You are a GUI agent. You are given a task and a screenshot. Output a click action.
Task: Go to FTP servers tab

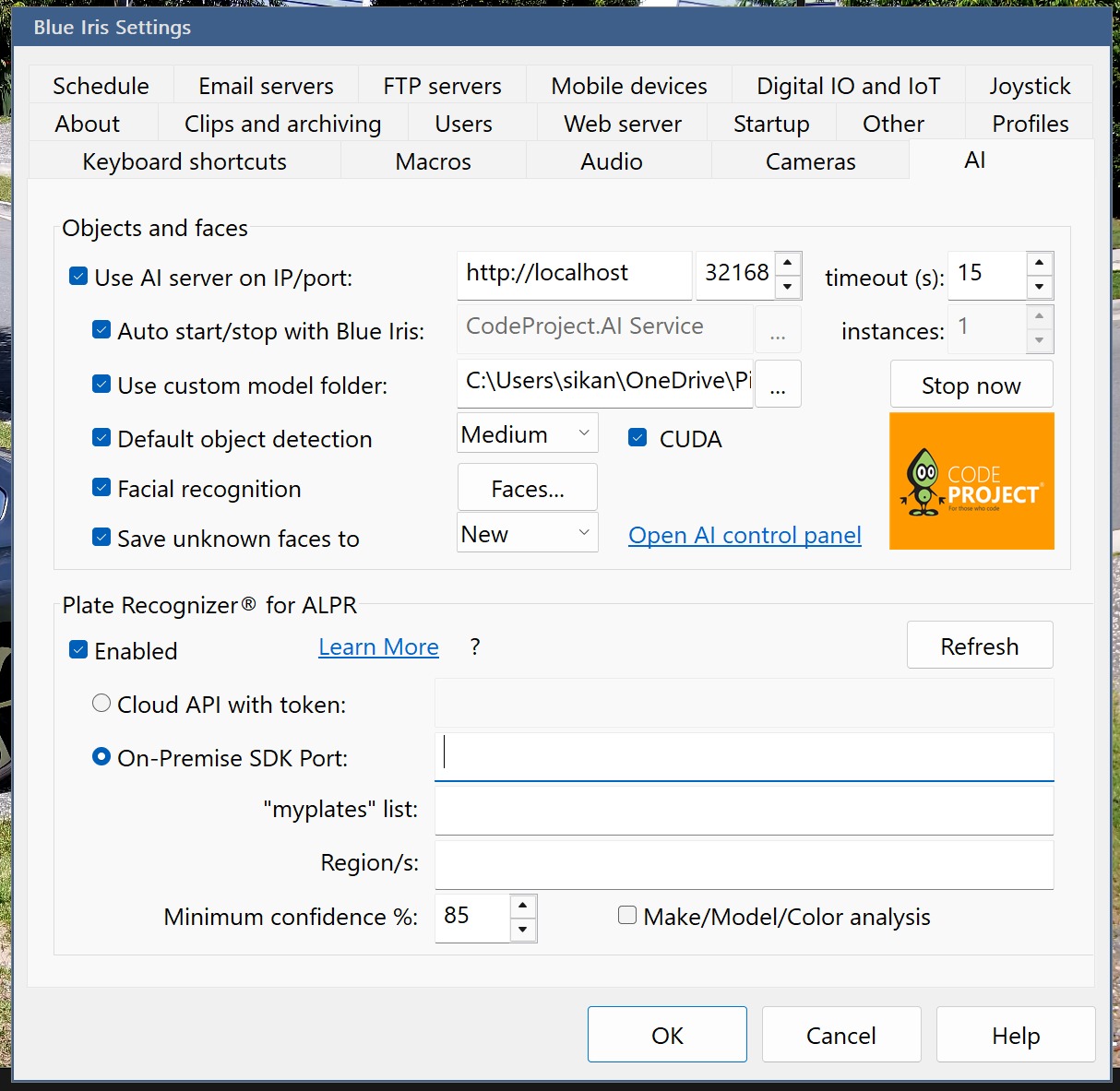pos(442,86)
